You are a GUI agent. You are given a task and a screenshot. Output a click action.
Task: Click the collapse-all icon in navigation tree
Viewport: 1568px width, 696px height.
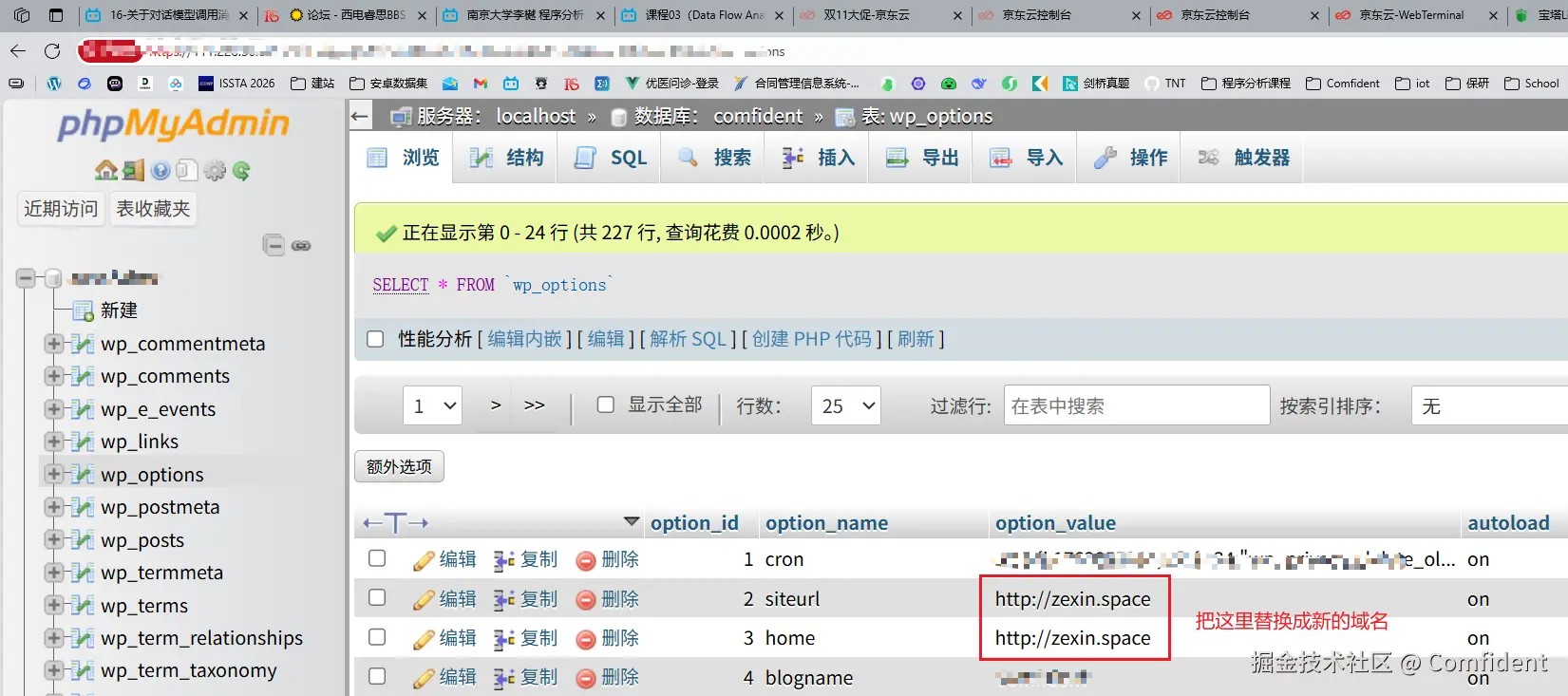(x=274, y=246)
